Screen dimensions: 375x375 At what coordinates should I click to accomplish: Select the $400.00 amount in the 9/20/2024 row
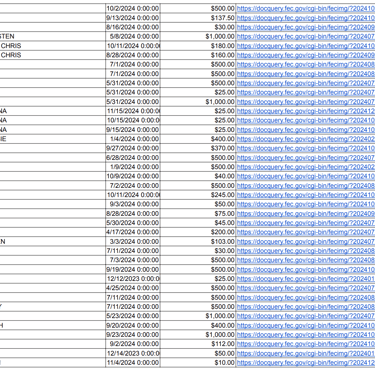point(198,325)
